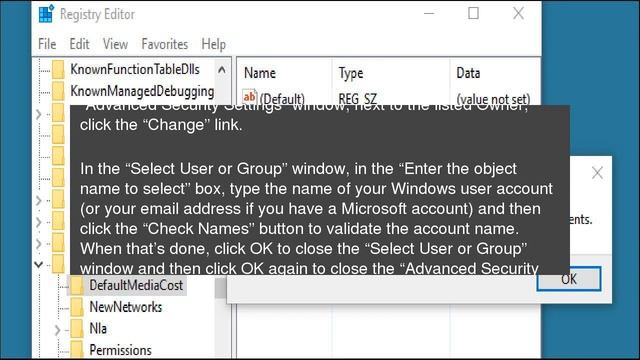Click the Registry Editor app icon

(x=46, y=14)
